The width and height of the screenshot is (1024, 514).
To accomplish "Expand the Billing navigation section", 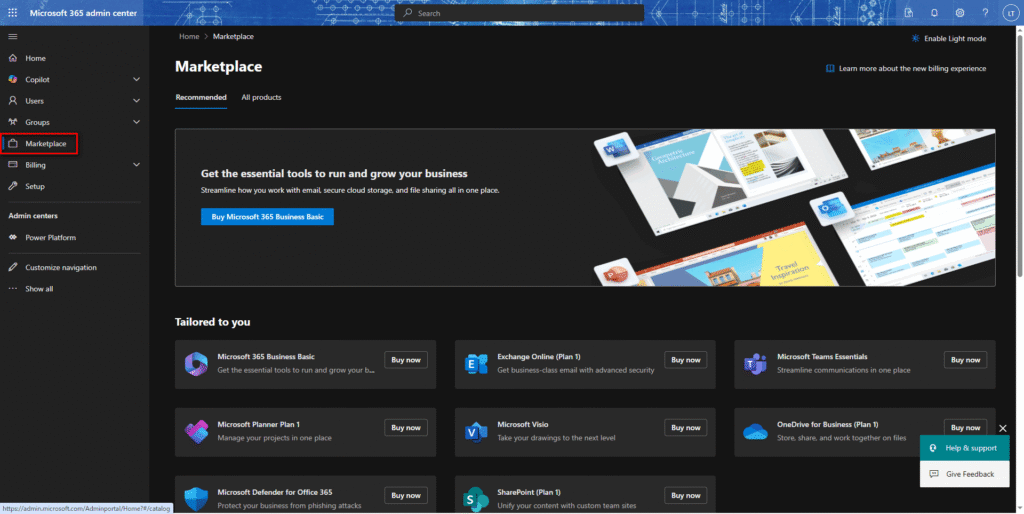I will click(x=136, y=165).
